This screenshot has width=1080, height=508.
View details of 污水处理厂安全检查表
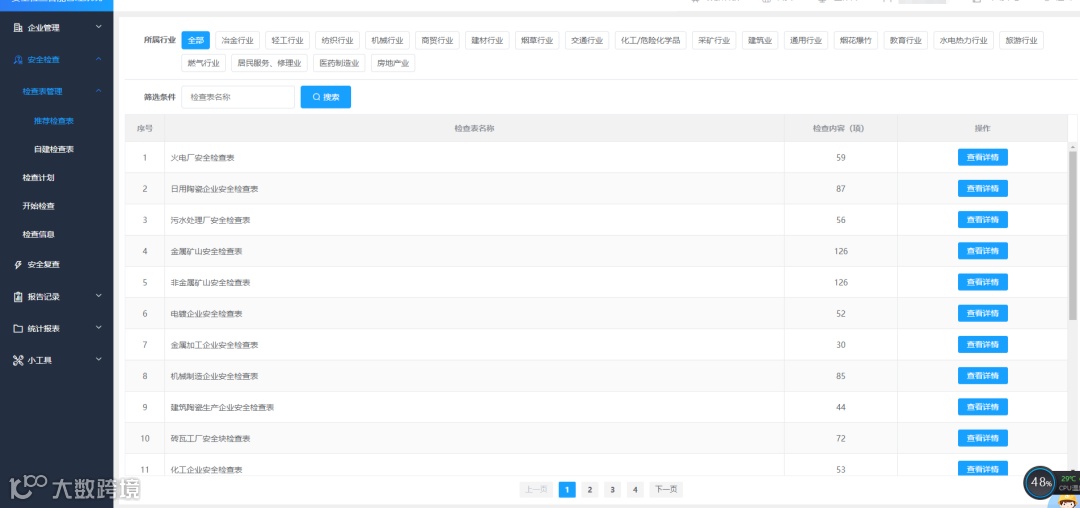point(982,220)
